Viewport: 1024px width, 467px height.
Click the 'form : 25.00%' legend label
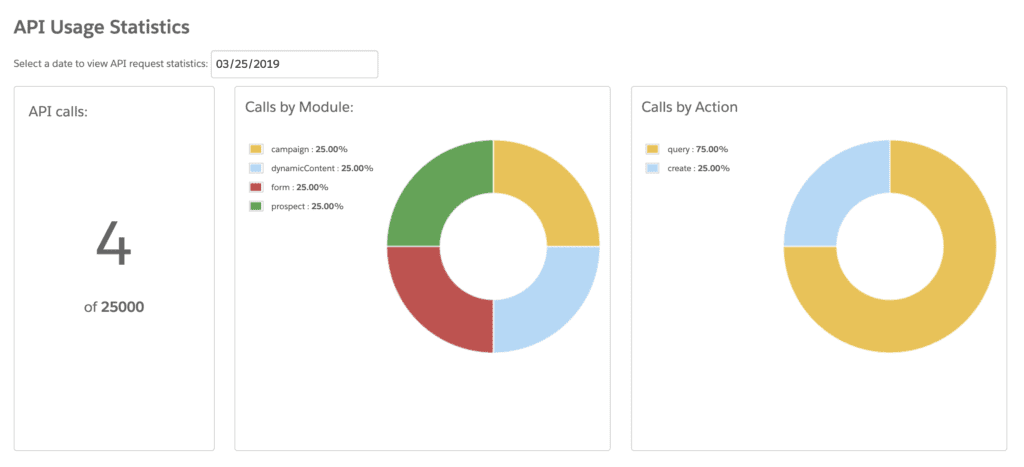pos(300,187)
